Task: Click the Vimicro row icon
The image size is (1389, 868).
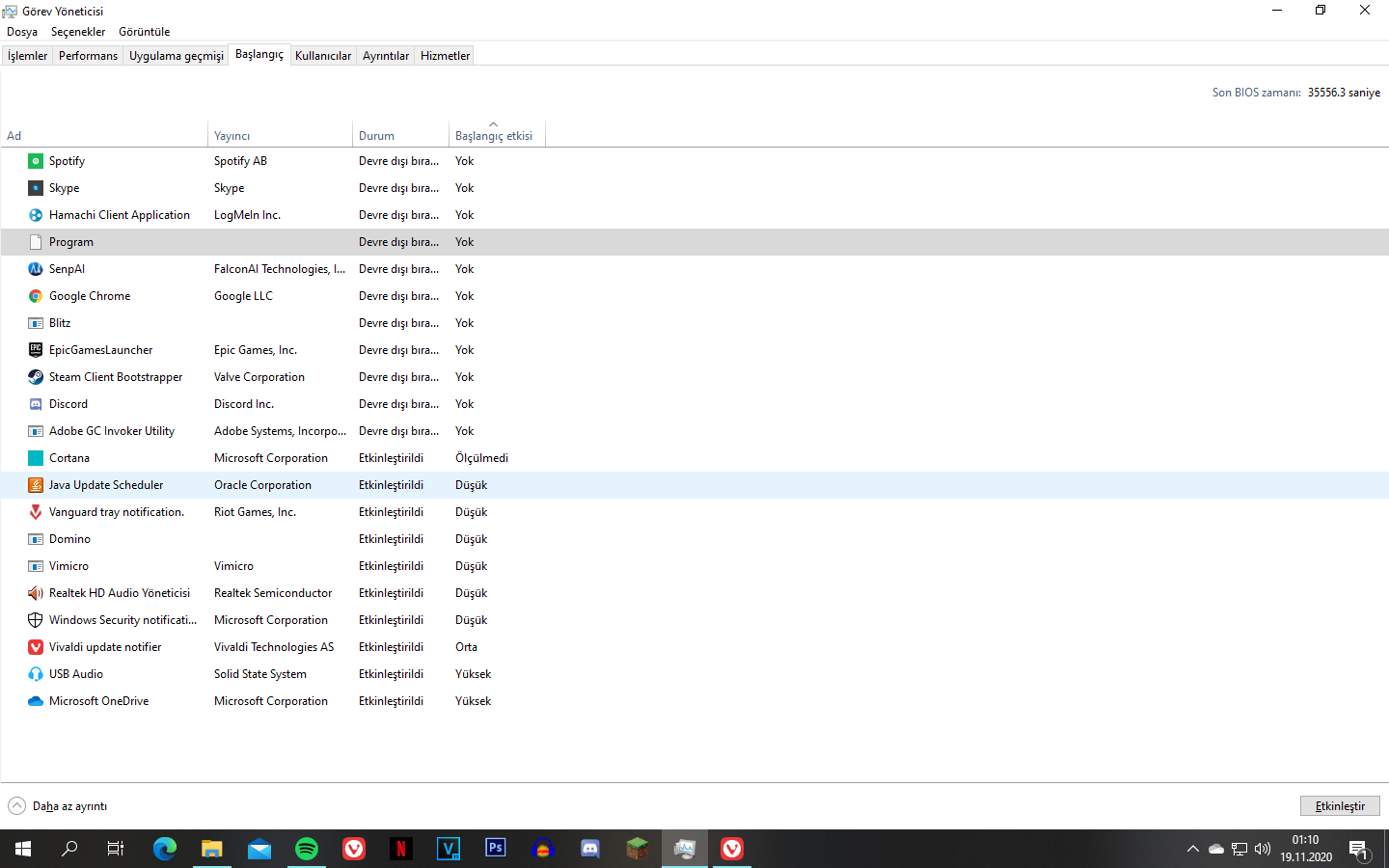Action: point(36,566)
